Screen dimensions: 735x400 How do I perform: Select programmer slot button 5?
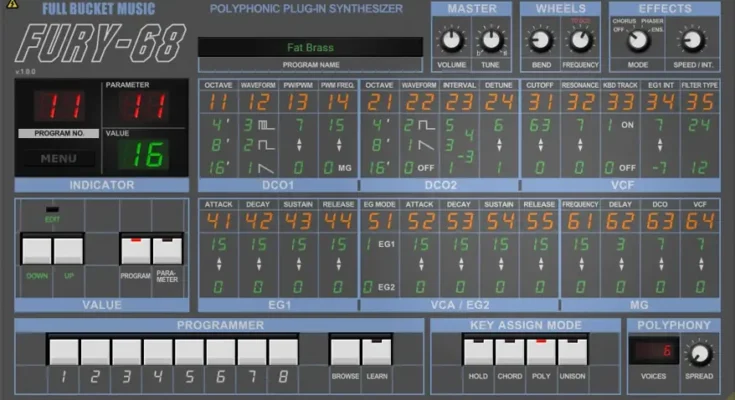pyautogui.click(x=190, y=352)
